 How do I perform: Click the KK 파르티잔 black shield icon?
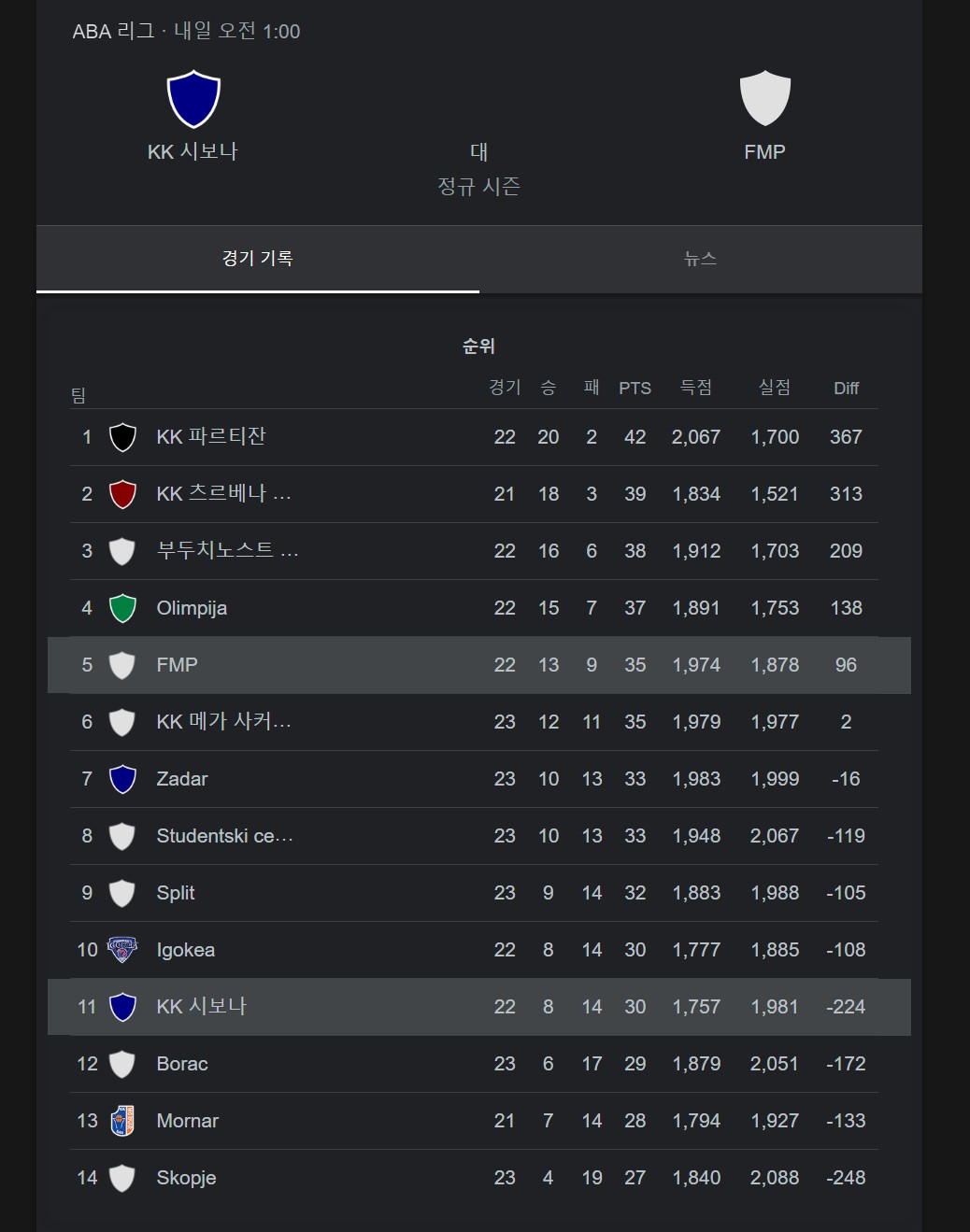click(122, 437)
